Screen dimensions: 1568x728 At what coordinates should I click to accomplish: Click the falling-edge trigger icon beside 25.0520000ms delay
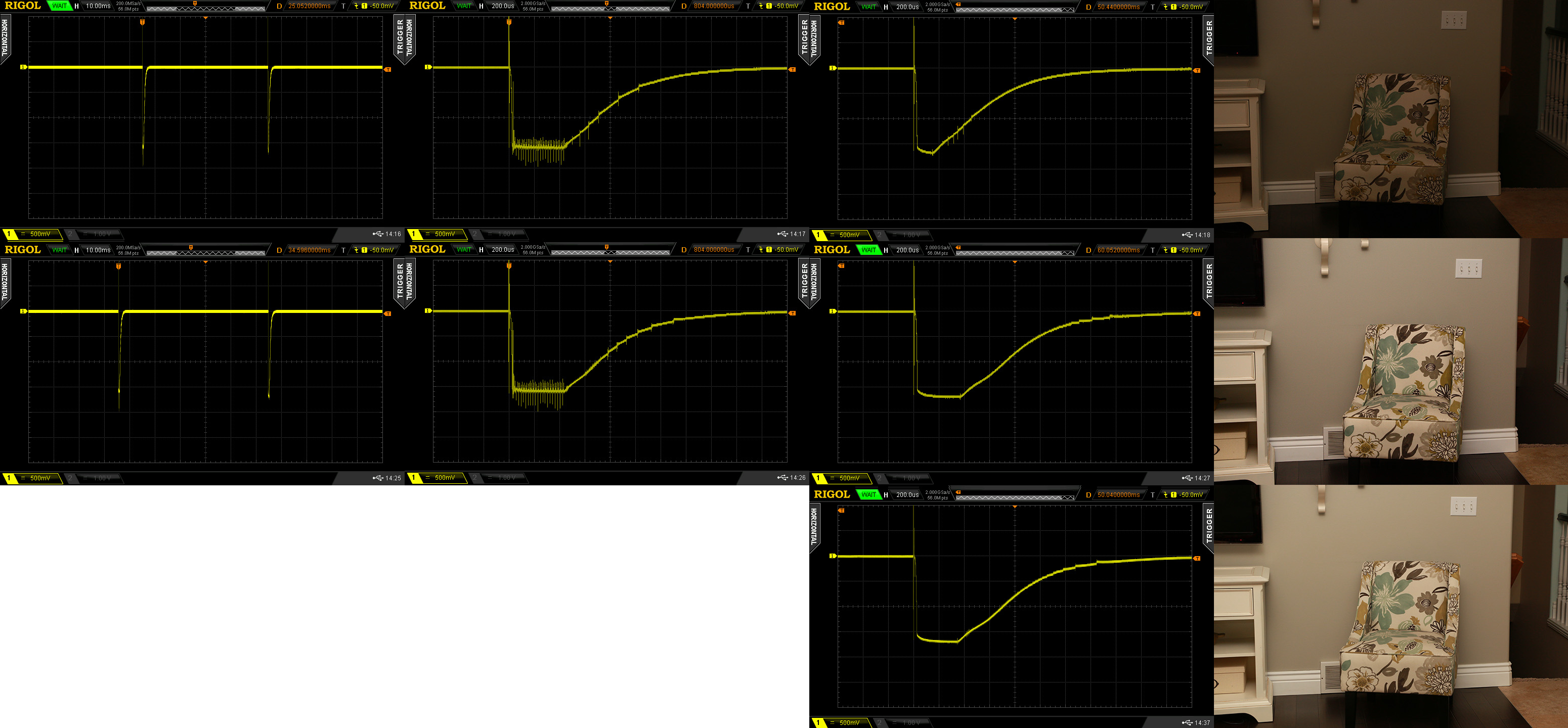tap(357, 6)
